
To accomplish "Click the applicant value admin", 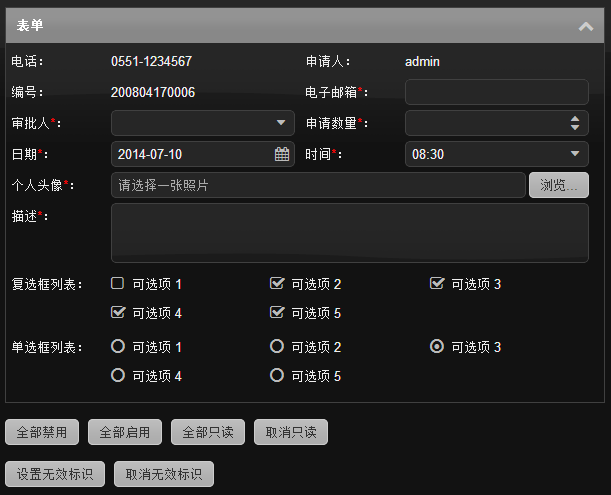I will (x=422, y=62).
